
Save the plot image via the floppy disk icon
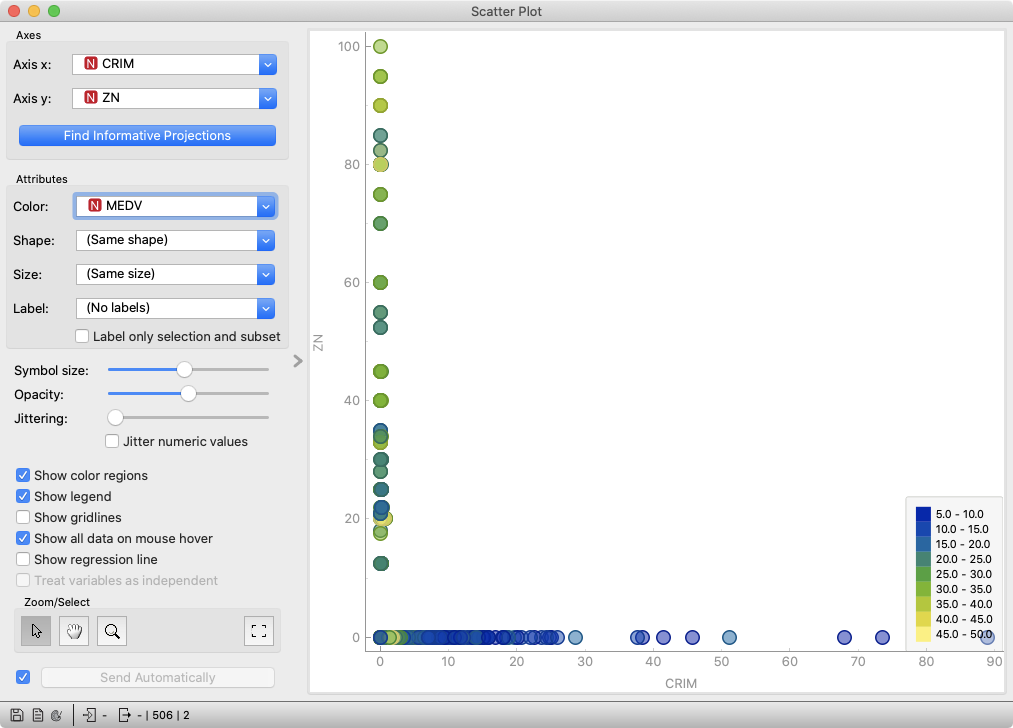coord(16,714)
